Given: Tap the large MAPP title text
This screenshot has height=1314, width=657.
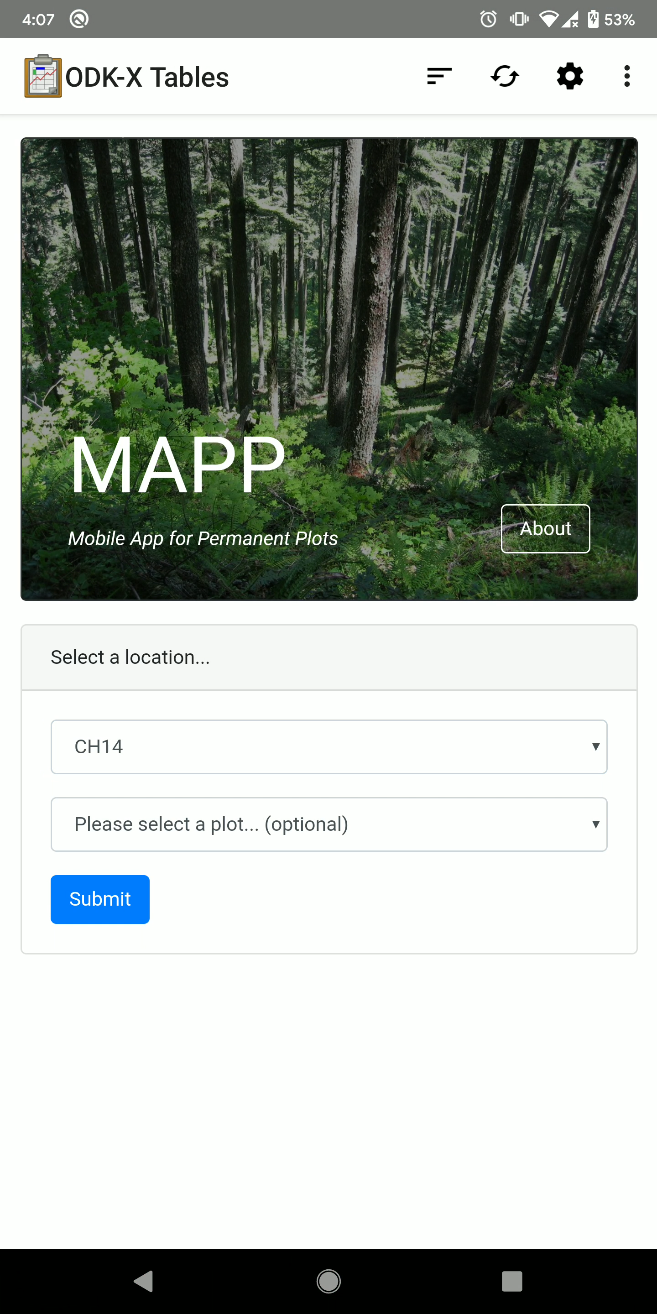Looking at the screenshot, I should tap(178, 466).
